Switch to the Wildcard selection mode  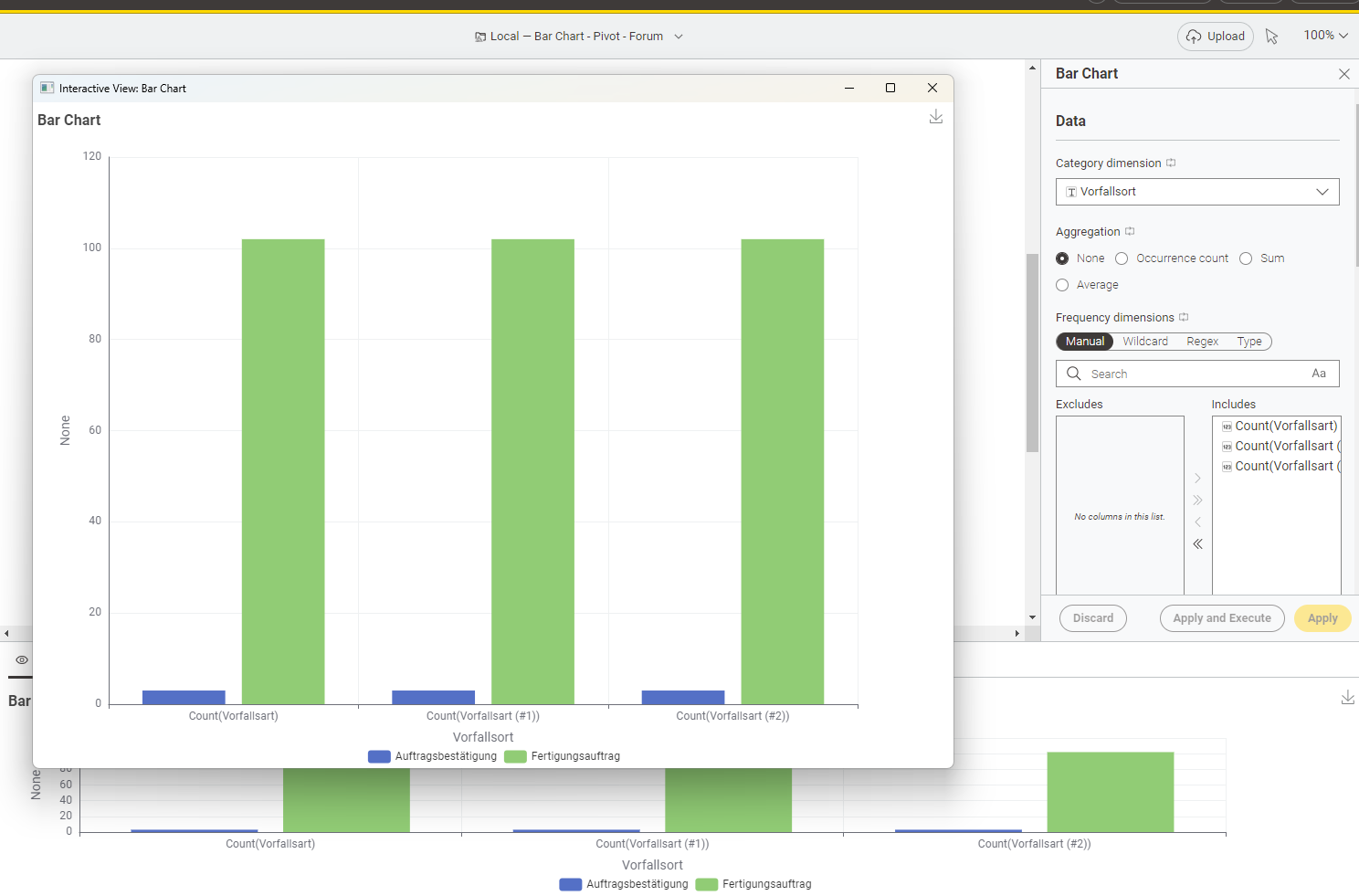[1144, 342]
